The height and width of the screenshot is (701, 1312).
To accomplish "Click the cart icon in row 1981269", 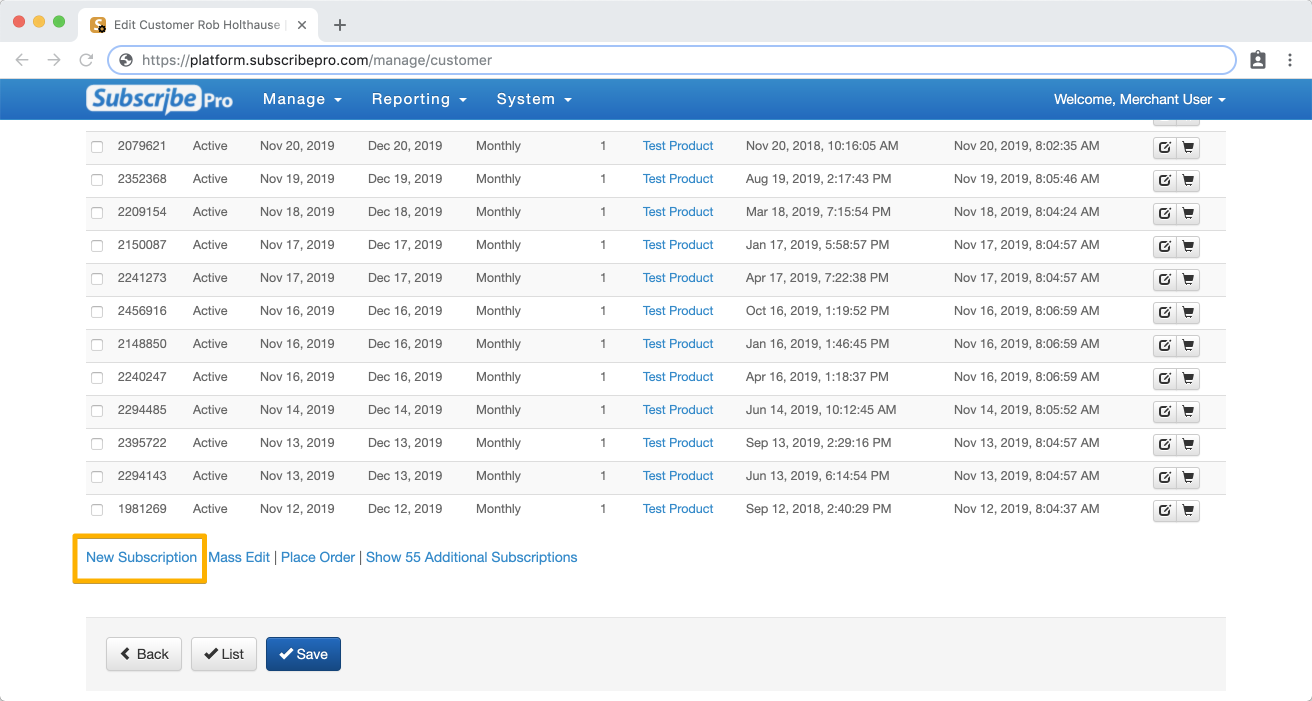I will tap(1188, 511).
